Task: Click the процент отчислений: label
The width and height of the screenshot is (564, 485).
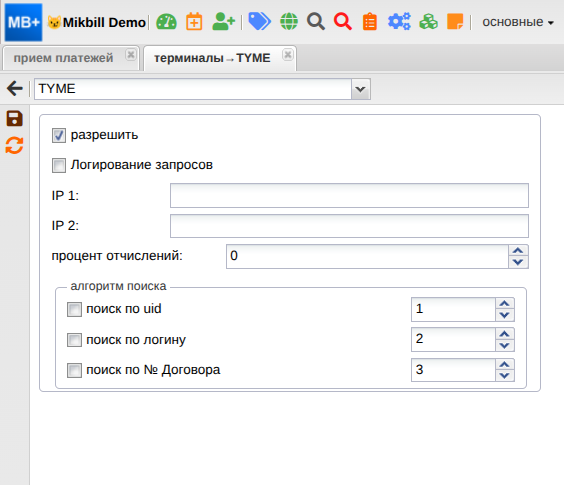Action: tap(117, 256)
